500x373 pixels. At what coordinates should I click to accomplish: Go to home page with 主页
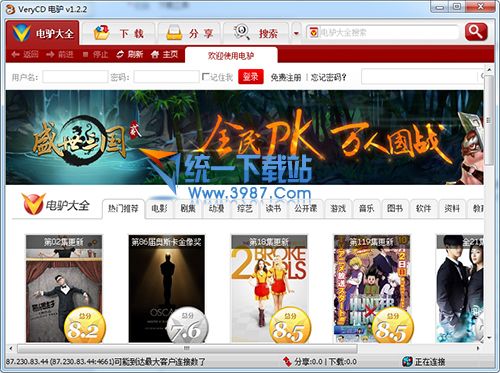click(x=164, y=54)
